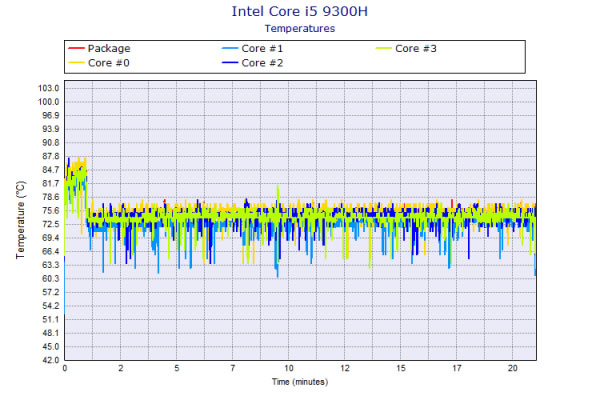Click the 42.0 y-axis value

pyautogui.click(x=51, y=360)
